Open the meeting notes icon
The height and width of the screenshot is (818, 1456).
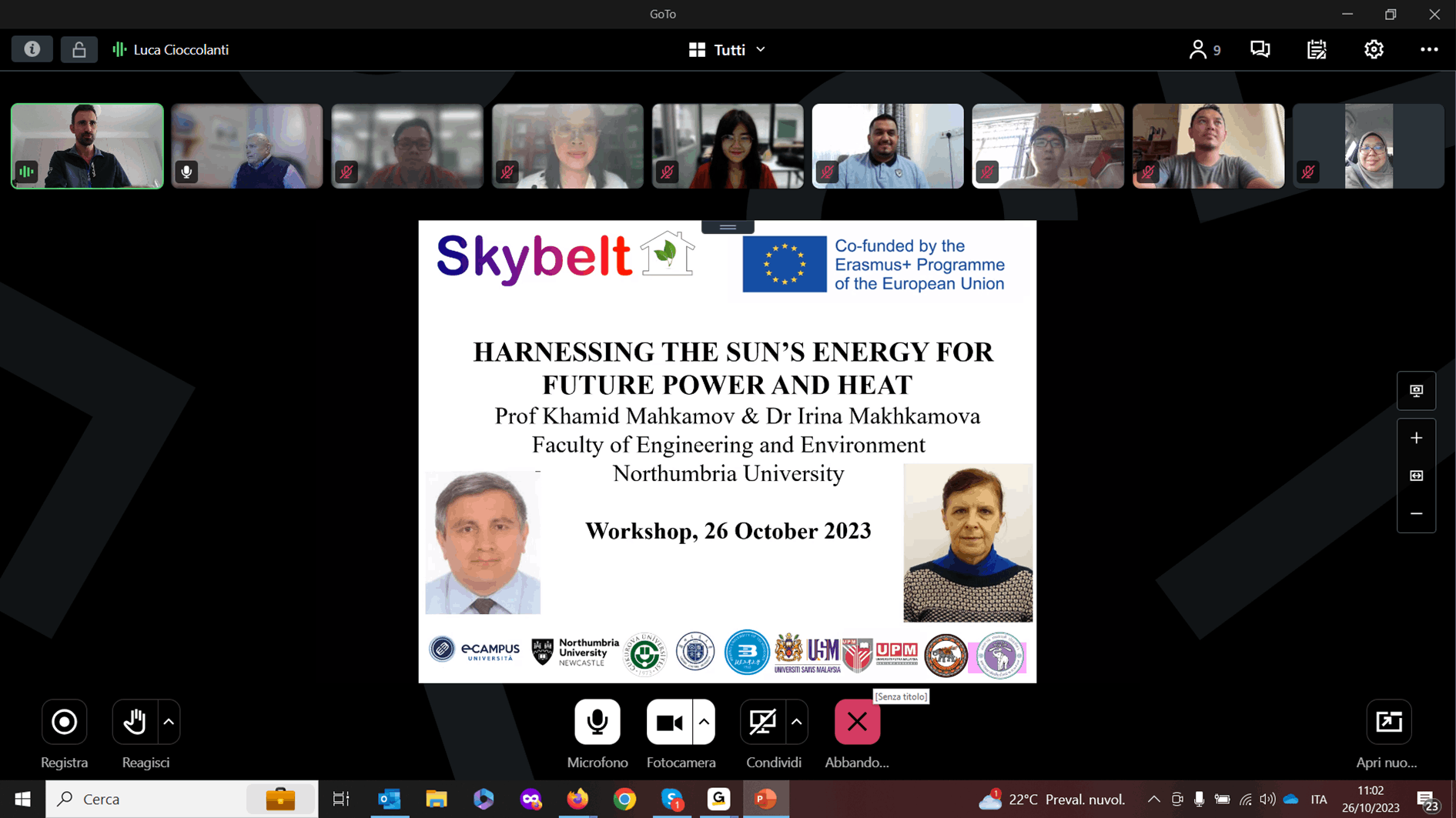1317,49
